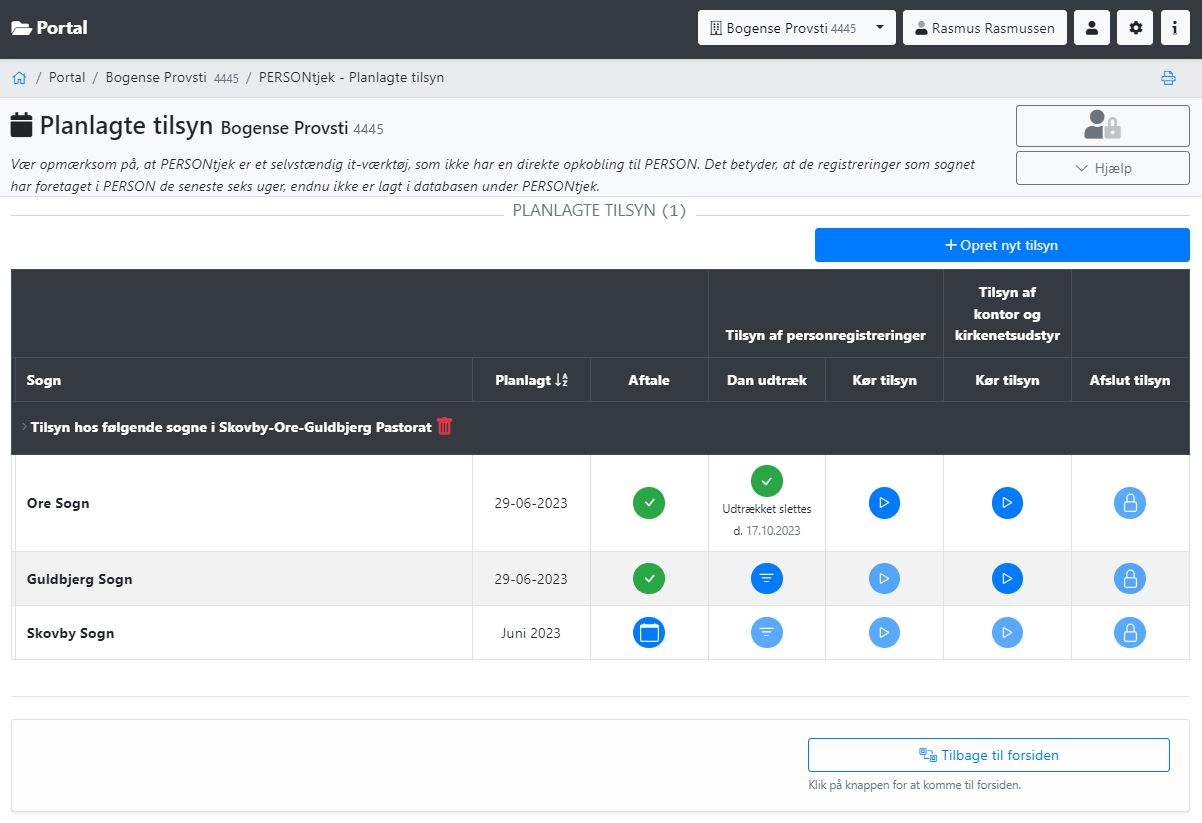The image size is (1202, 823).
Task: Click the printer icon
Action: [1168, 78]
